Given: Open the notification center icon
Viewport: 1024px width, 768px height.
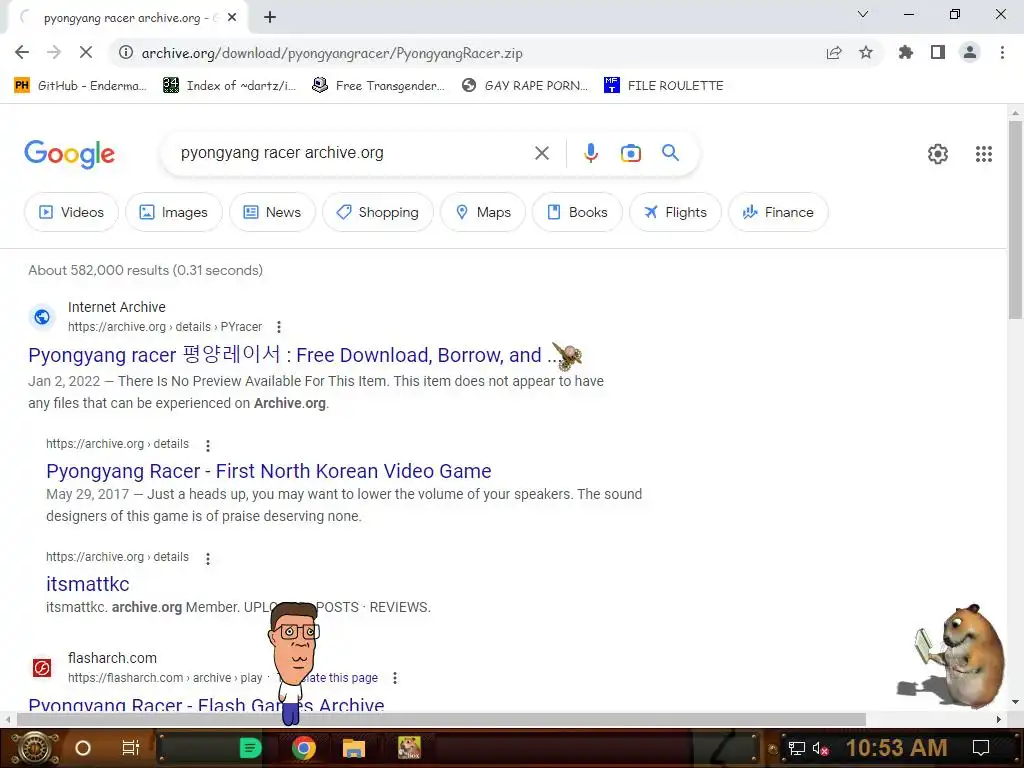Looking at the screenshot, I should click(980, 748).
